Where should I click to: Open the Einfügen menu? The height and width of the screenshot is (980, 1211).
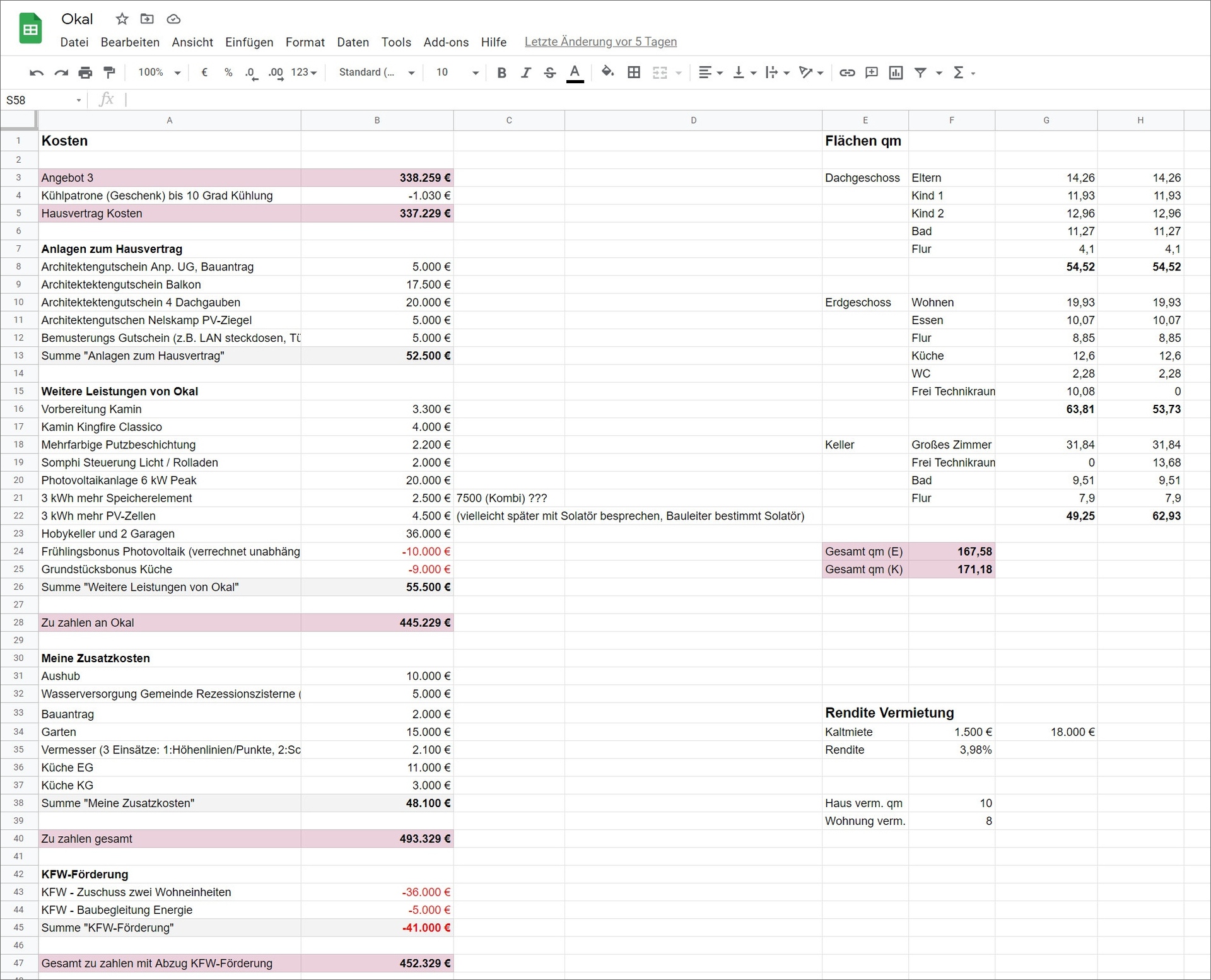click(x=249, y=42)
